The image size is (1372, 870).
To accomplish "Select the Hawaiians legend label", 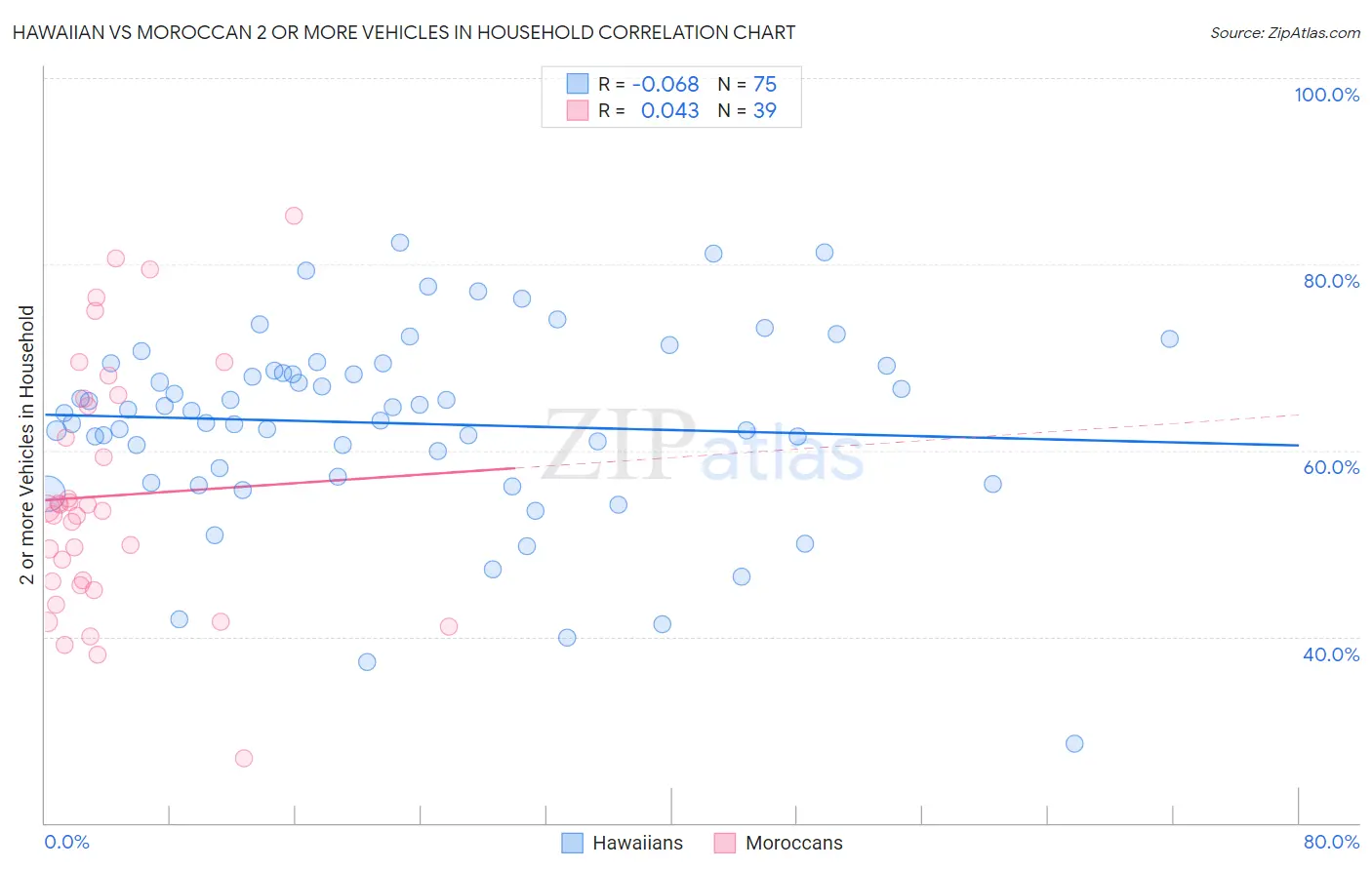I will 638,843.
